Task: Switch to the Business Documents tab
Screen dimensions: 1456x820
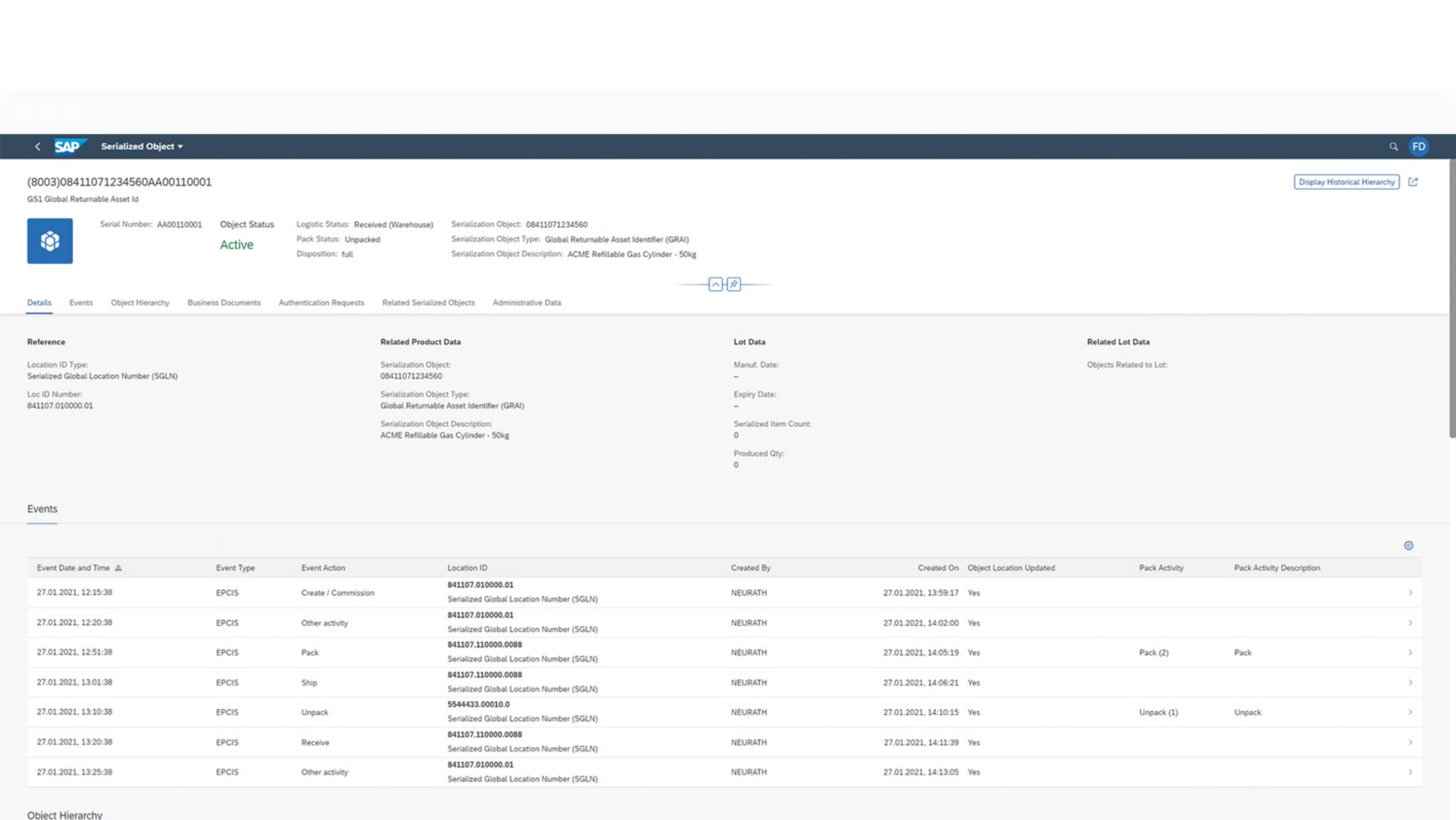Action: click(224, 303)
